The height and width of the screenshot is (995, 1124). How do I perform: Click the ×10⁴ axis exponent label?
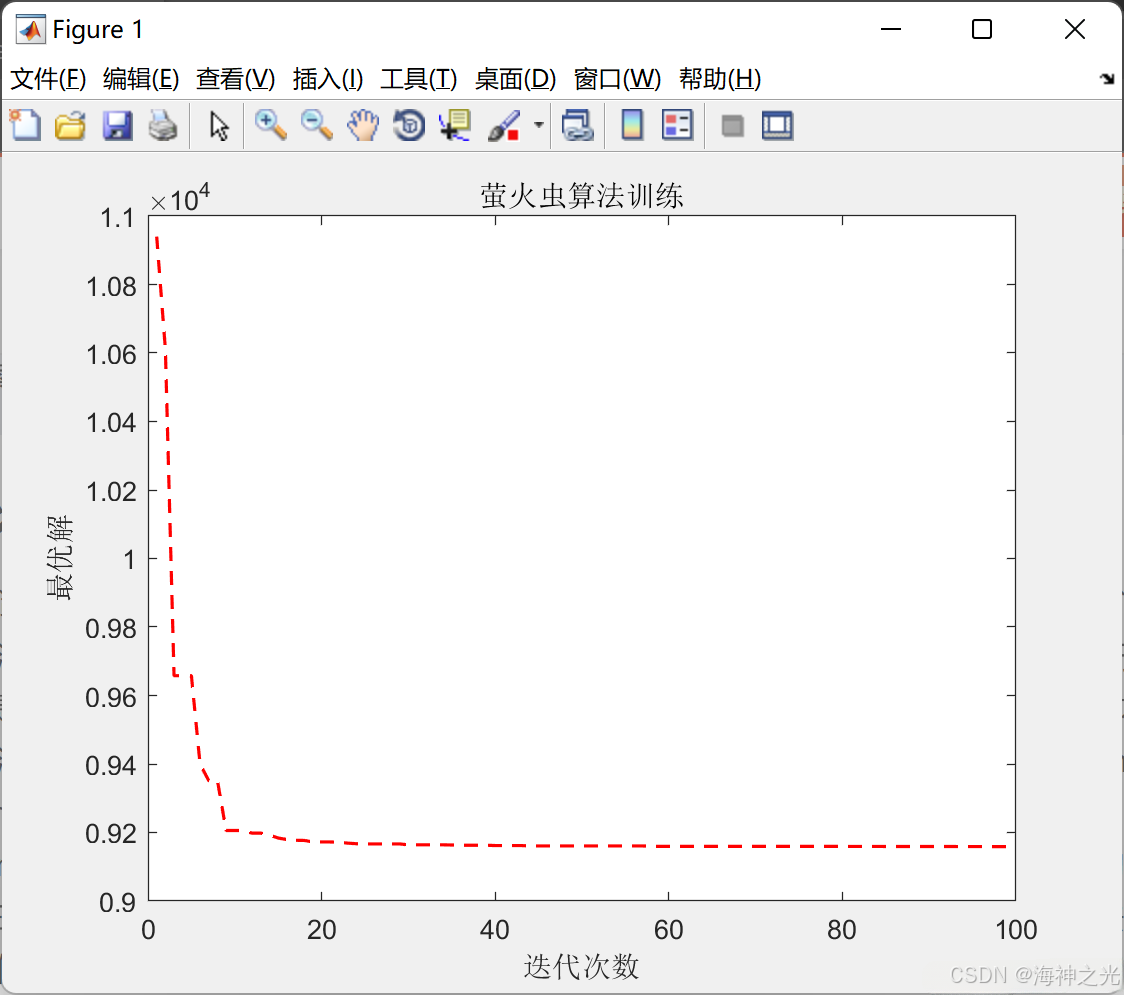click(x=180, y=198)
